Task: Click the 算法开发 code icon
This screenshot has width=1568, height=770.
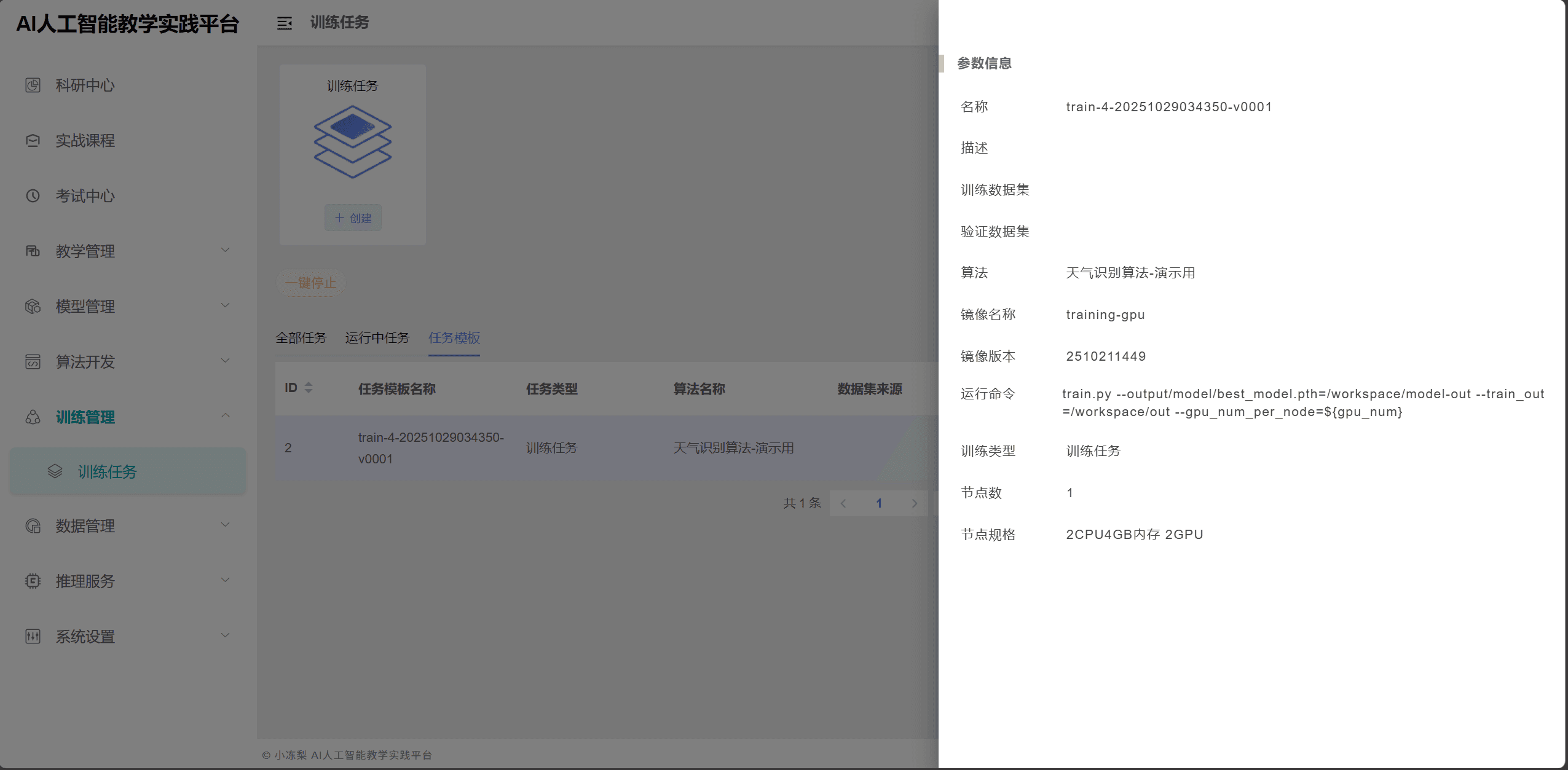Action: pyautogui.click(x=33, y=362)
